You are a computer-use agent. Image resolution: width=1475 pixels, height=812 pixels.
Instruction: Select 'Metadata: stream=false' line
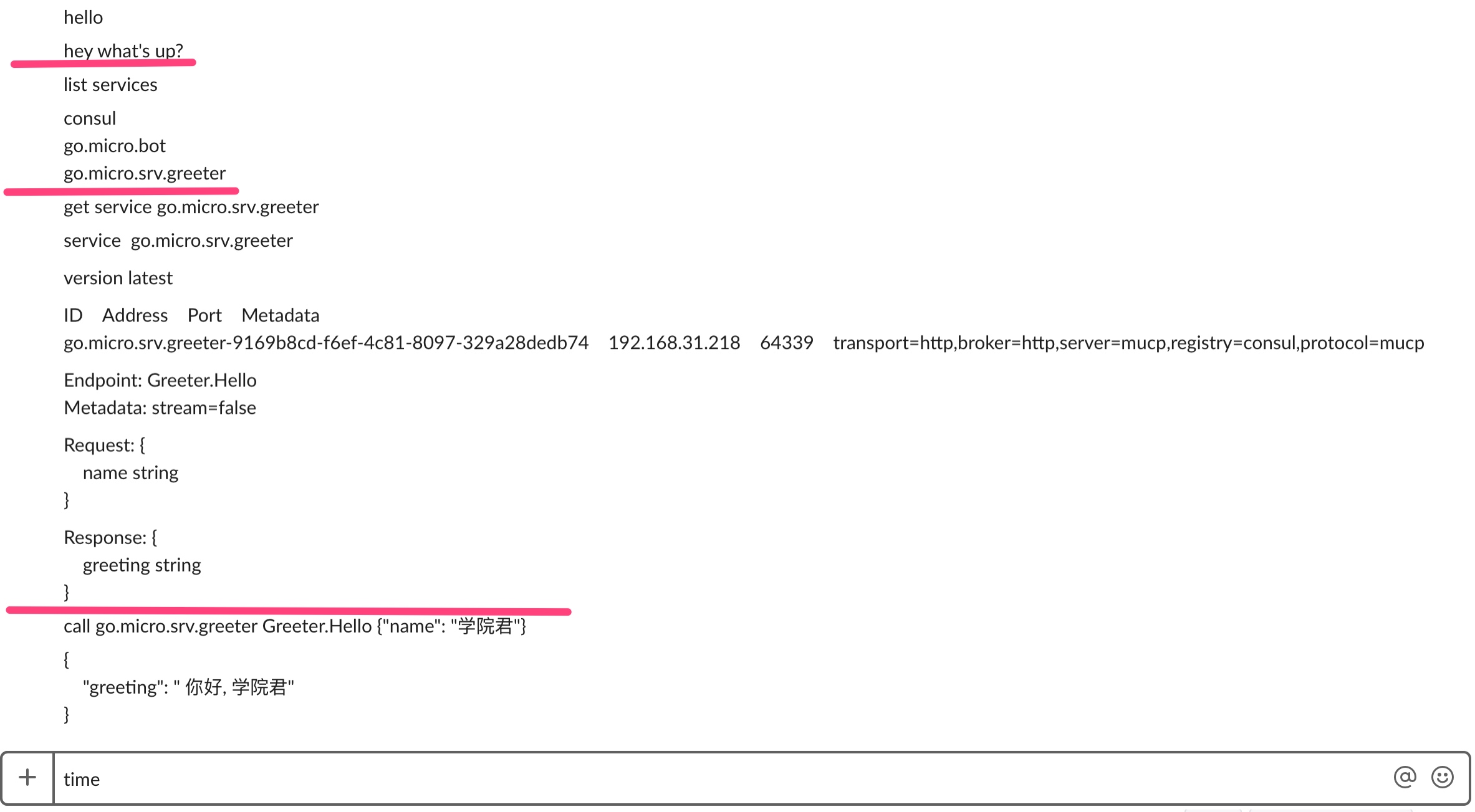(160, 408)
